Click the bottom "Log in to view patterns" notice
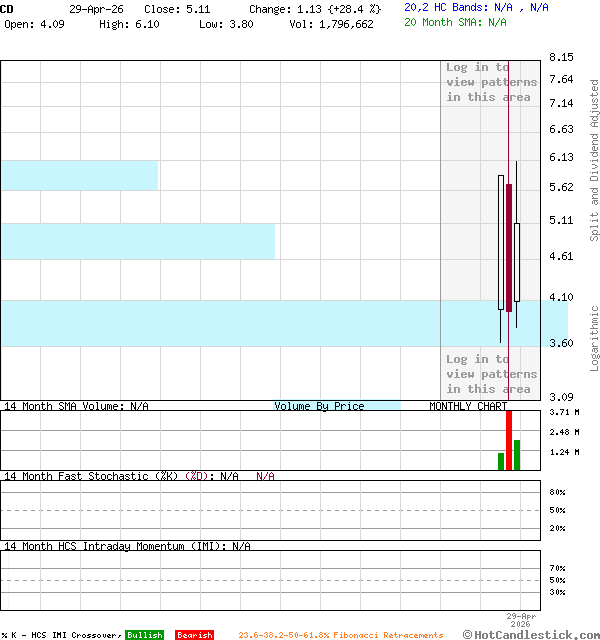 pos(491,374)
